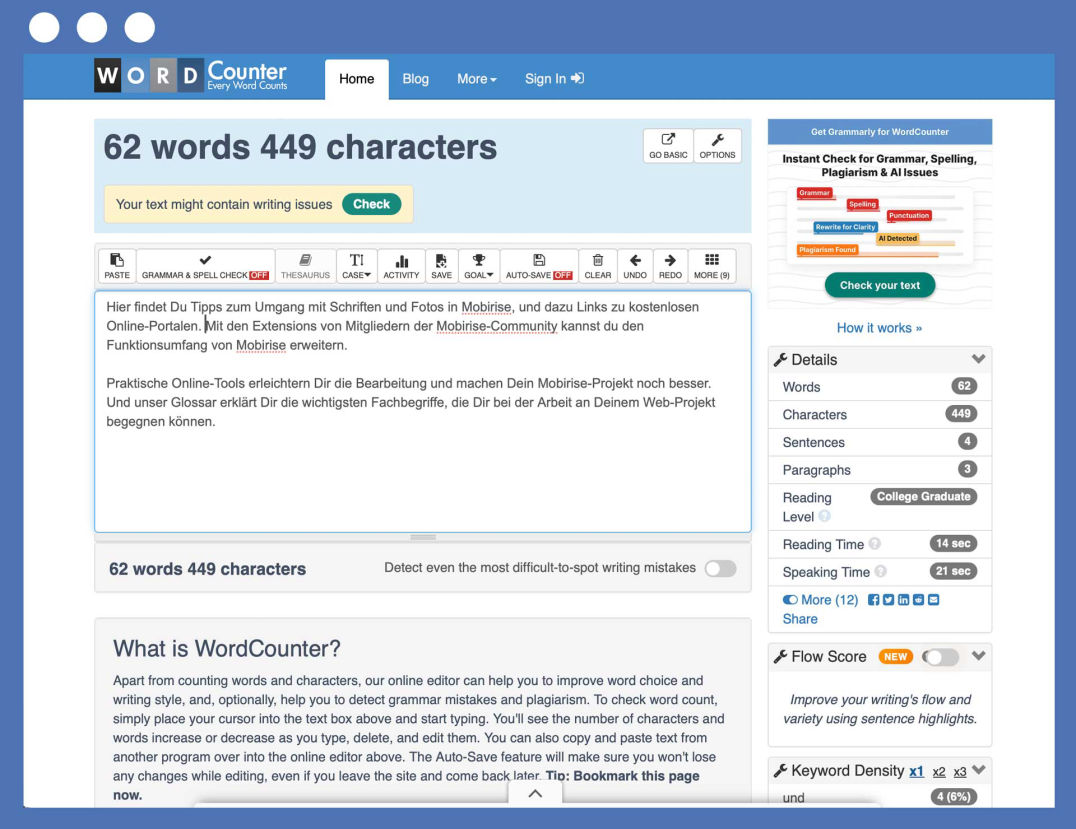Enable difficult-to-spot writing mistakes detection switch
1076x829 pixels.
[x=721, y=568]
